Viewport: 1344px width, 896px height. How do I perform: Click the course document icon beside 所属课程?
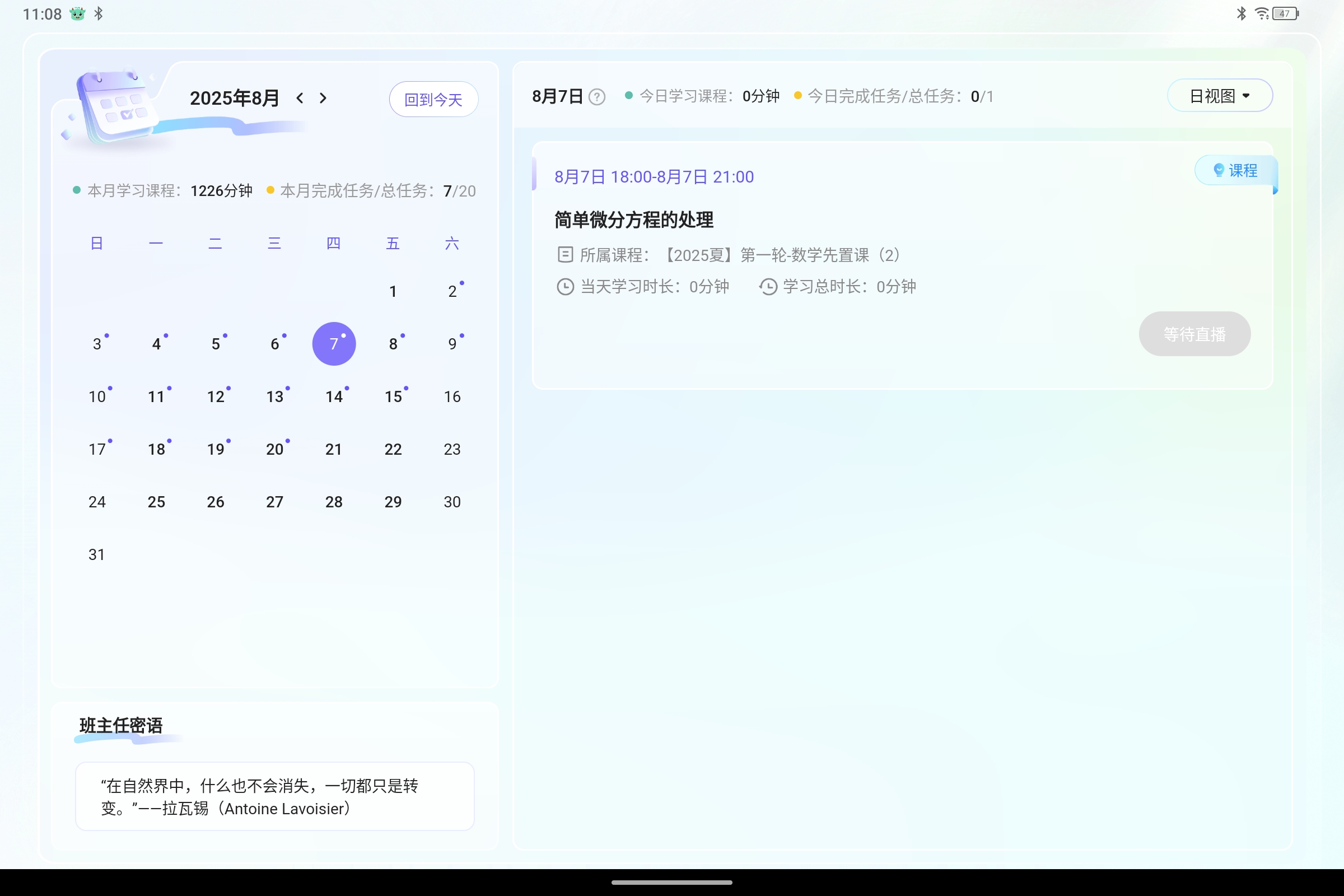click(x=565, y=254)
